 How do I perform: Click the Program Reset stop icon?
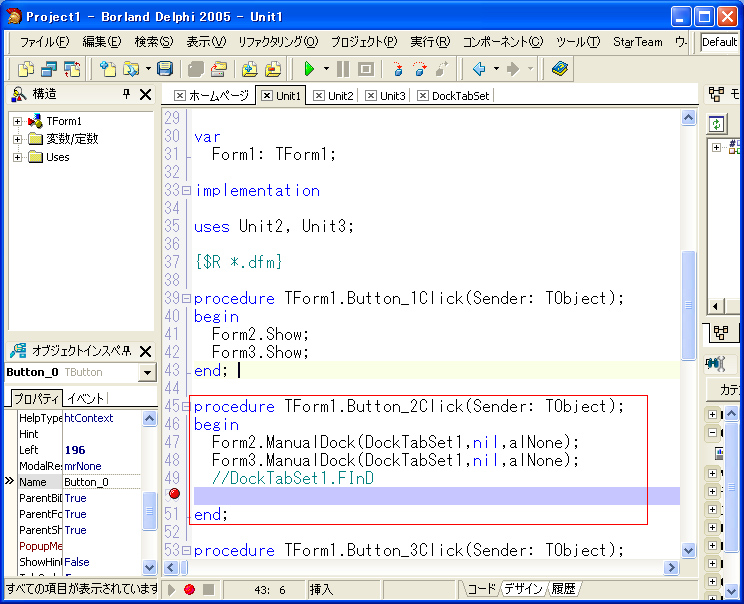tap(366, 69)
